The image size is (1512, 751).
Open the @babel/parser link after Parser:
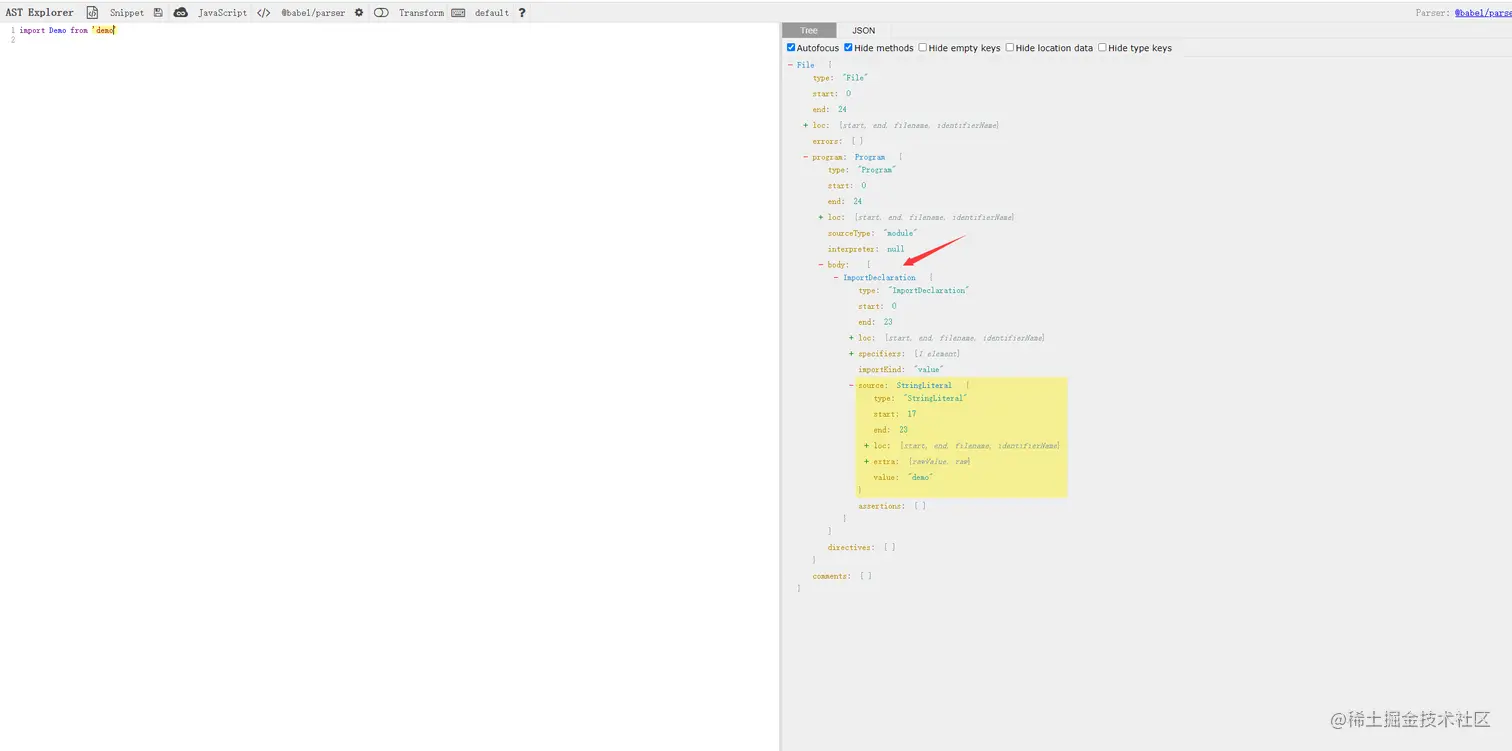click(1483, 13)
